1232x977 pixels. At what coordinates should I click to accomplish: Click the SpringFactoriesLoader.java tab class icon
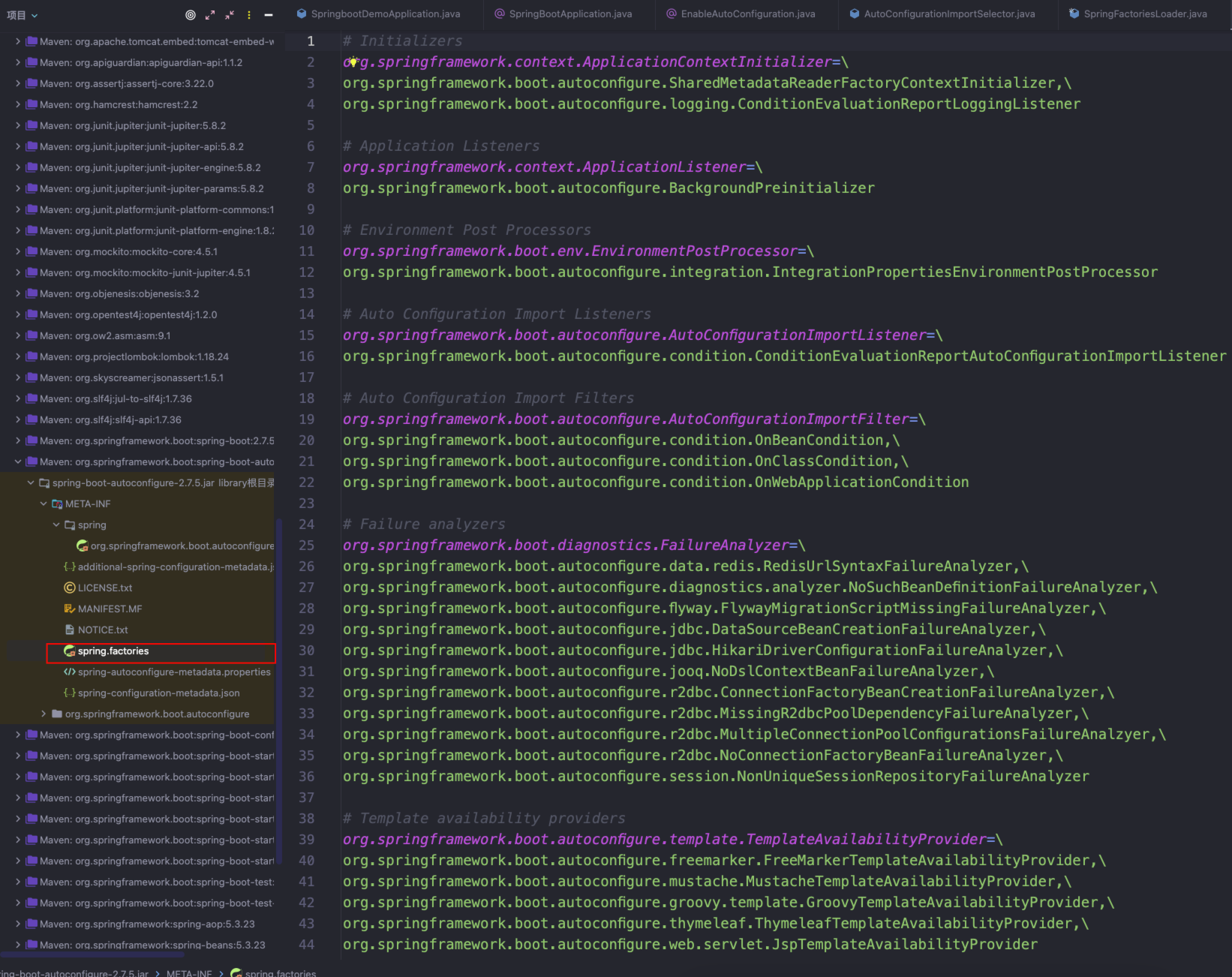point(1074,14)
